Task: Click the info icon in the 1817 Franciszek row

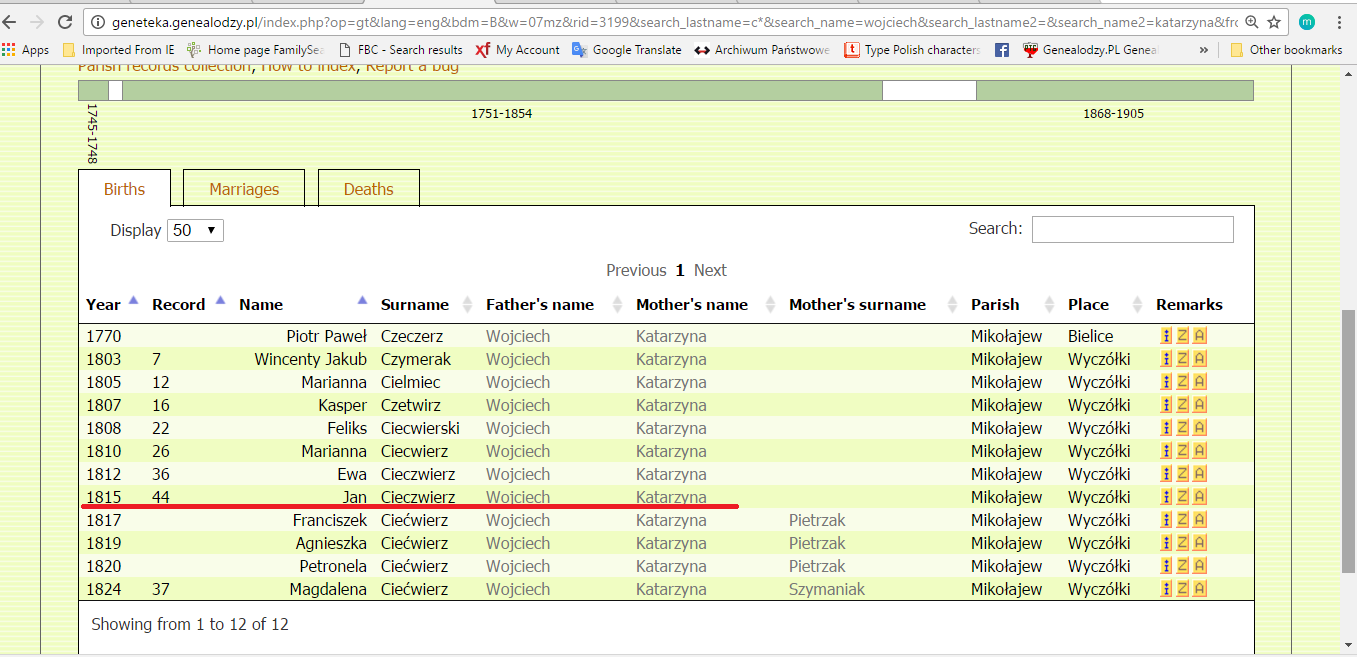Action: point(1166,520)
